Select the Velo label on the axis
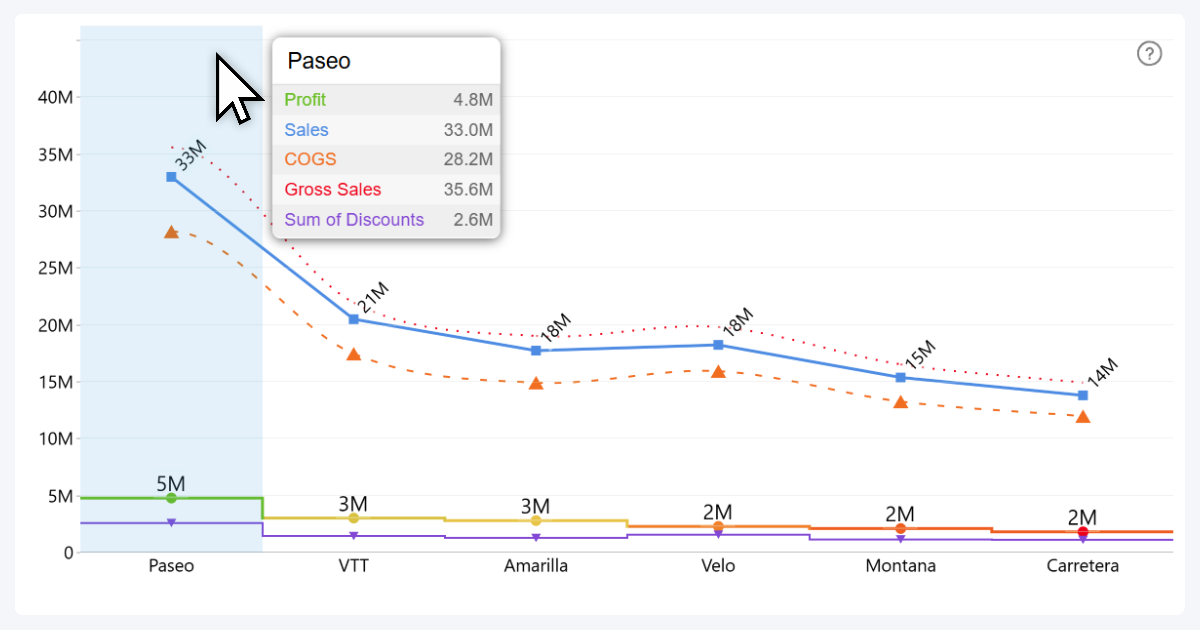The image size is (1200, 630). tap(718, 566)
